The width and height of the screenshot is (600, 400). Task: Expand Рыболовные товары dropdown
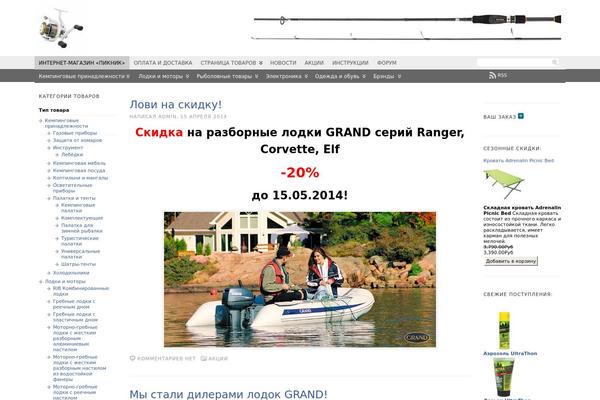tap(227, 76)
